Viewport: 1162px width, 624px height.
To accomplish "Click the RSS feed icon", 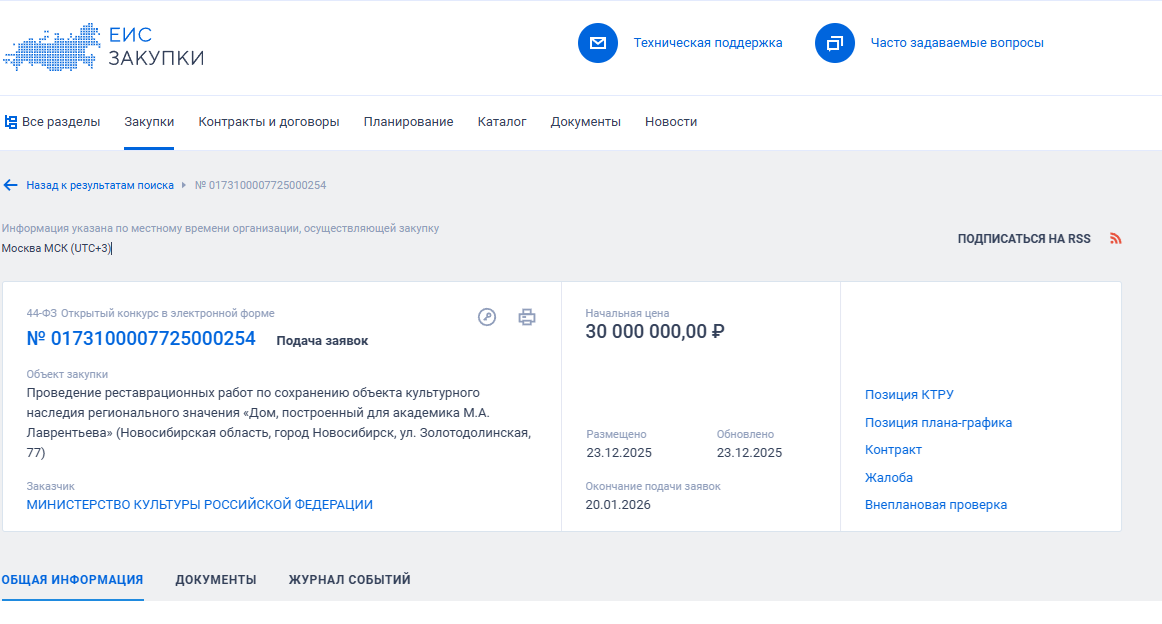I will click(x=1116, y=239).
